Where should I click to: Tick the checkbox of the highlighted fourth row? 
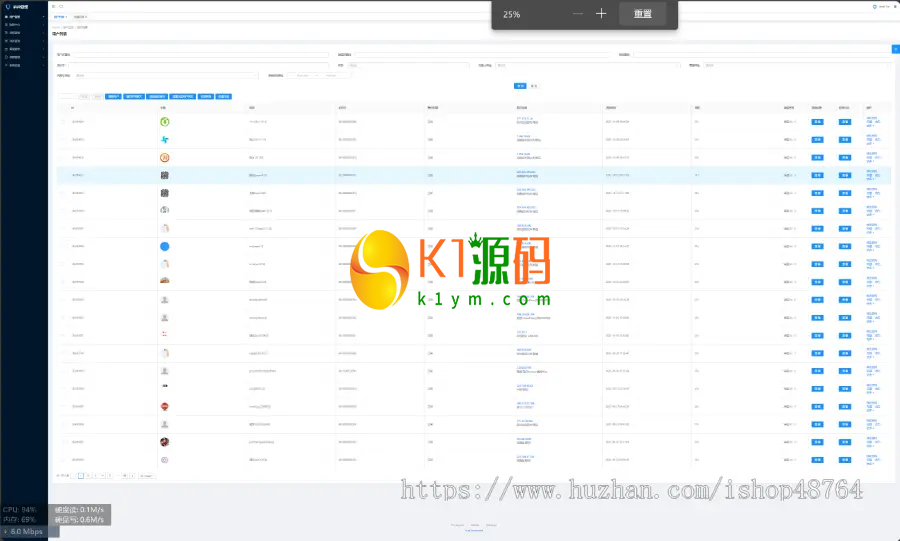click(63, 175)
